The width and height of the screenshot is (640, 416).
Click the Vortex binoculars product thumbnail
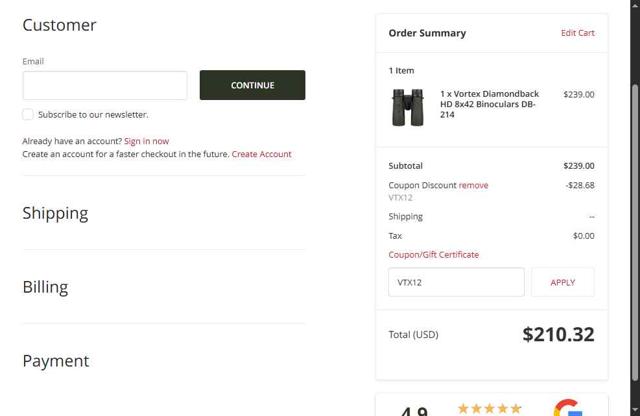tap(409, 106)
